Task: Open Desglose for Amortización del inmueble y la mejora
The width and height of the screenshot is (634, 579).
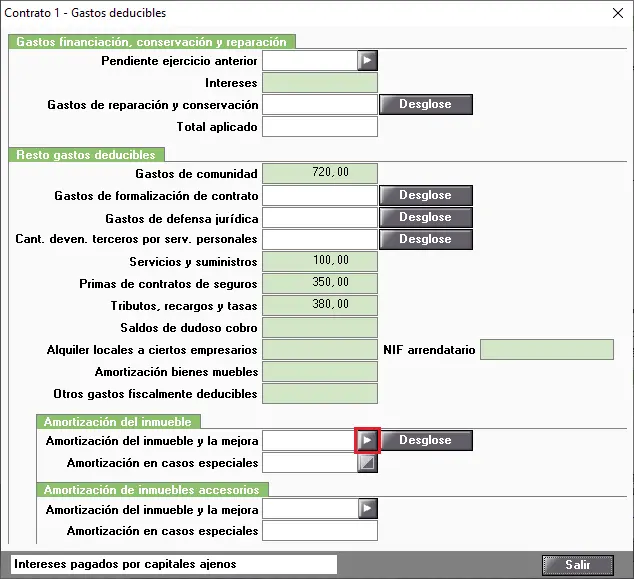Action: tap(427, 440)
